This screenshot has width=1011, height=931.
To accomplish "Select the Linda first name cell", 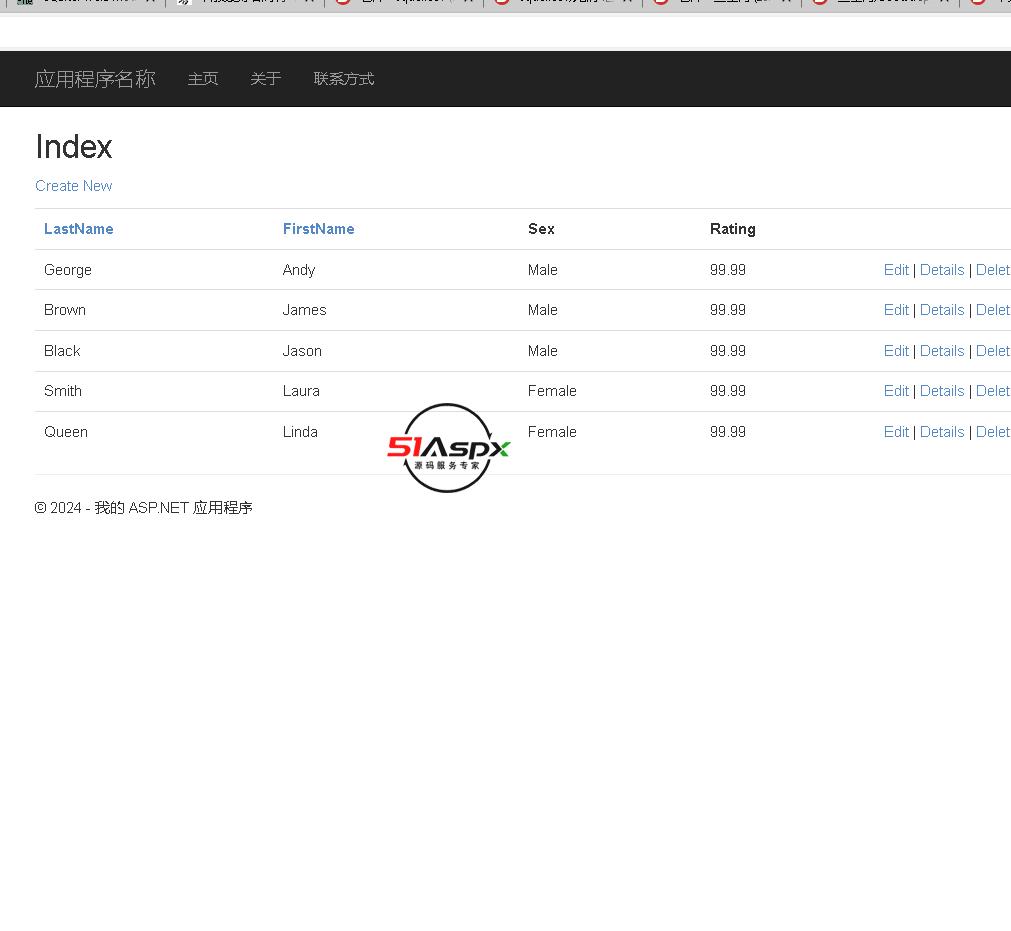I will [x=300, y=432].
